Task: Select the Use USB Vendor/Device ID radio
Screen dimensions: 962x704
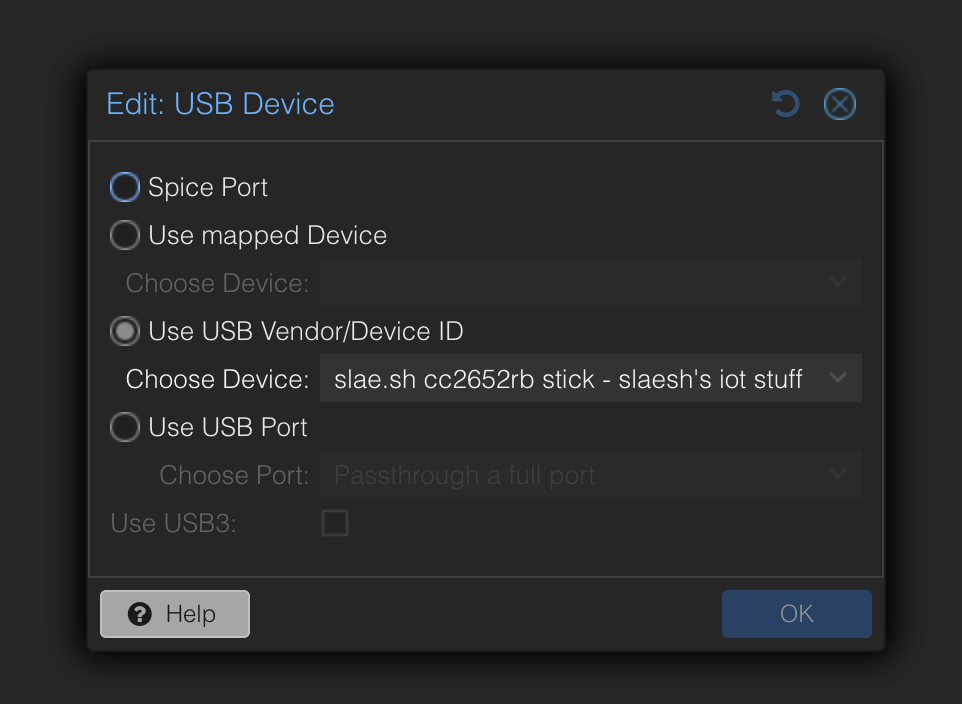Action: (x=125, y=331)
